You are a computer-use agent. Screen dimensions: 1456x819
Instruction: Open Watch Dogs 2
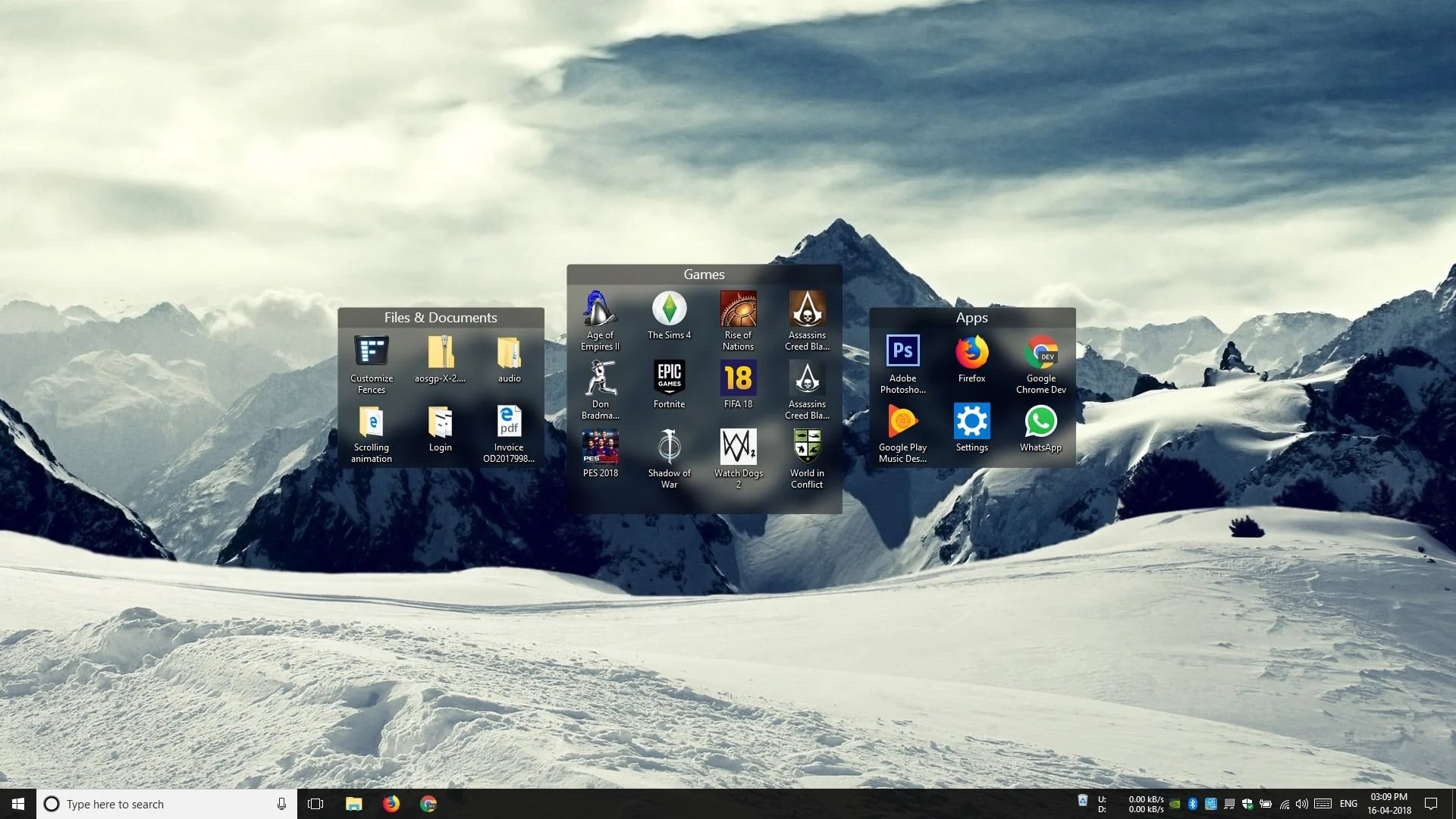738,447
